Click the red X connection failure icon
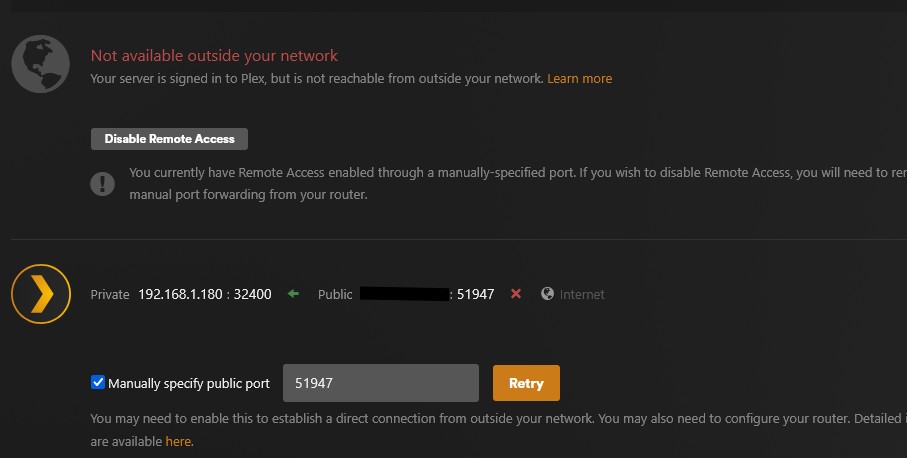The image size is (907, 458). [516, 294]
